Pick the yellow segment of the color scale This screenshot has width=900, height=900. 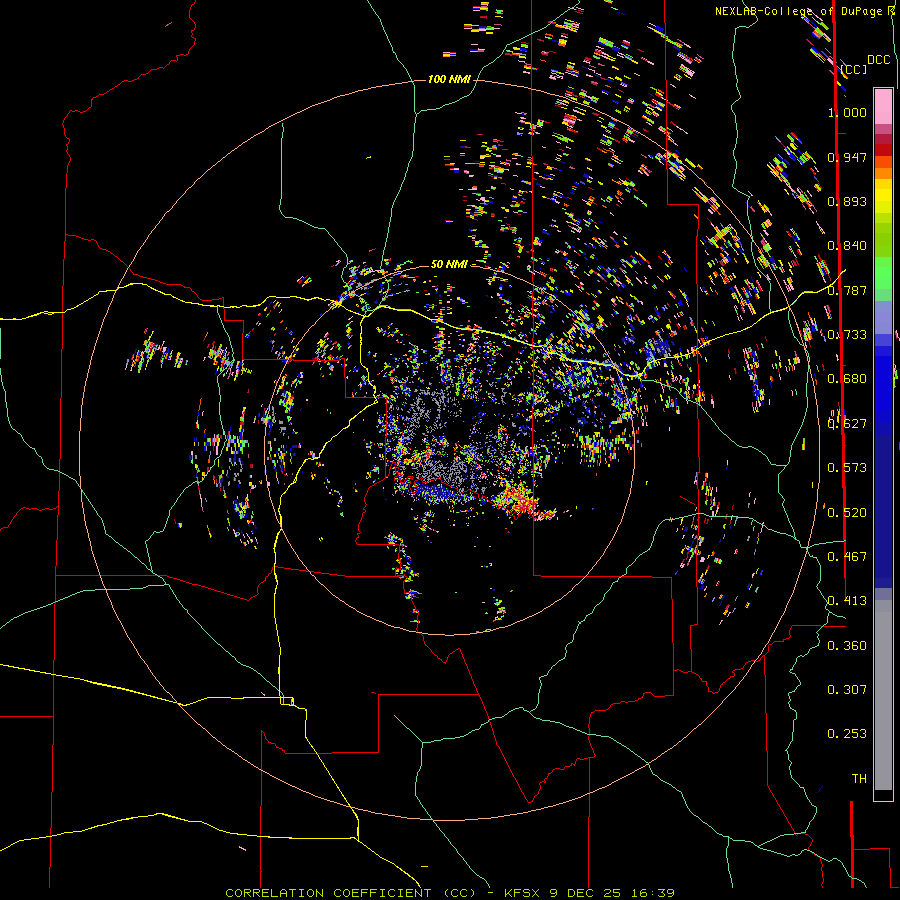tap(883, 196)
